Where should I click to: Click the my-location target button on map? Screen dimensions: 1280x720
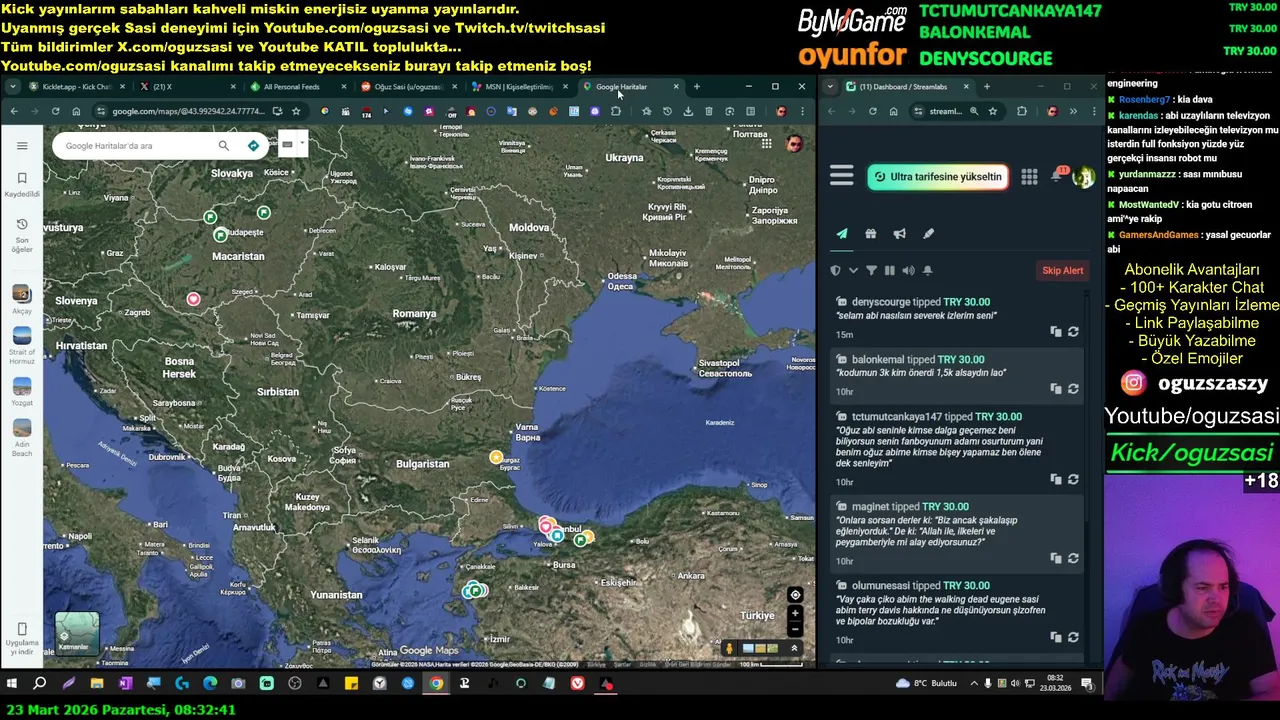(x=795, y=595)
